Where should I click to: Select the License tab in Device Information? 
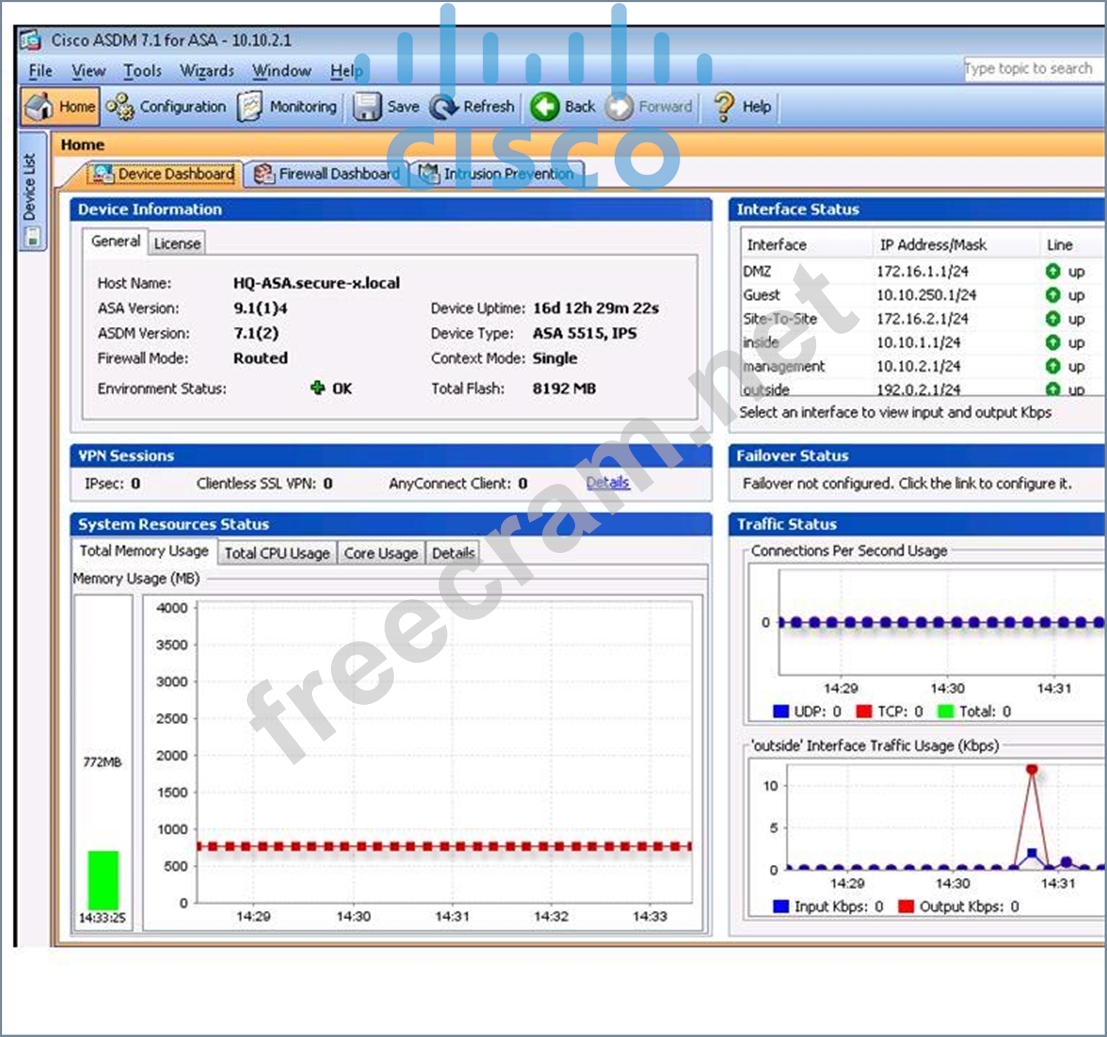point(177,243)
